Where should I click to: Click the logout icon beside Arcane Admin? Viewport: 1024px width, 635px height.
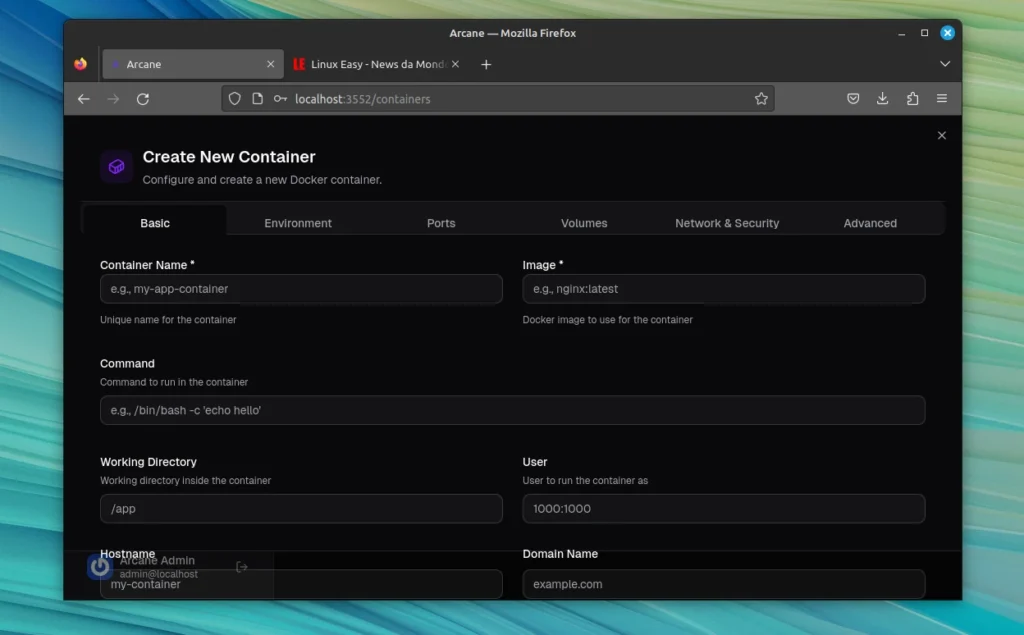pos(241,567)
